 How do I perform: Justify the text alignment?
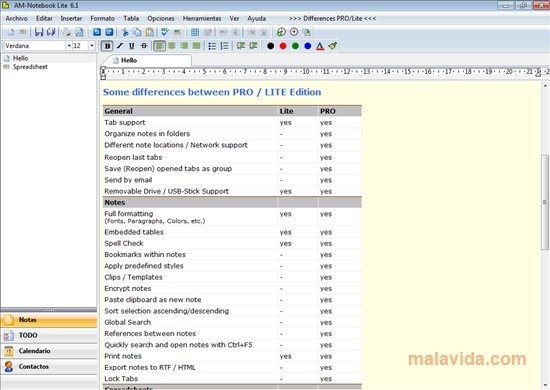196,46
